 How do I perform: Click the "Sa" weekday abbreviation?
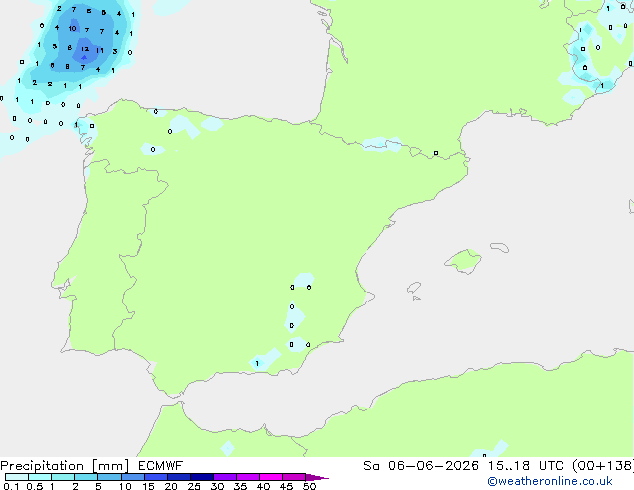pyautogui.click(x=372, y=466)
